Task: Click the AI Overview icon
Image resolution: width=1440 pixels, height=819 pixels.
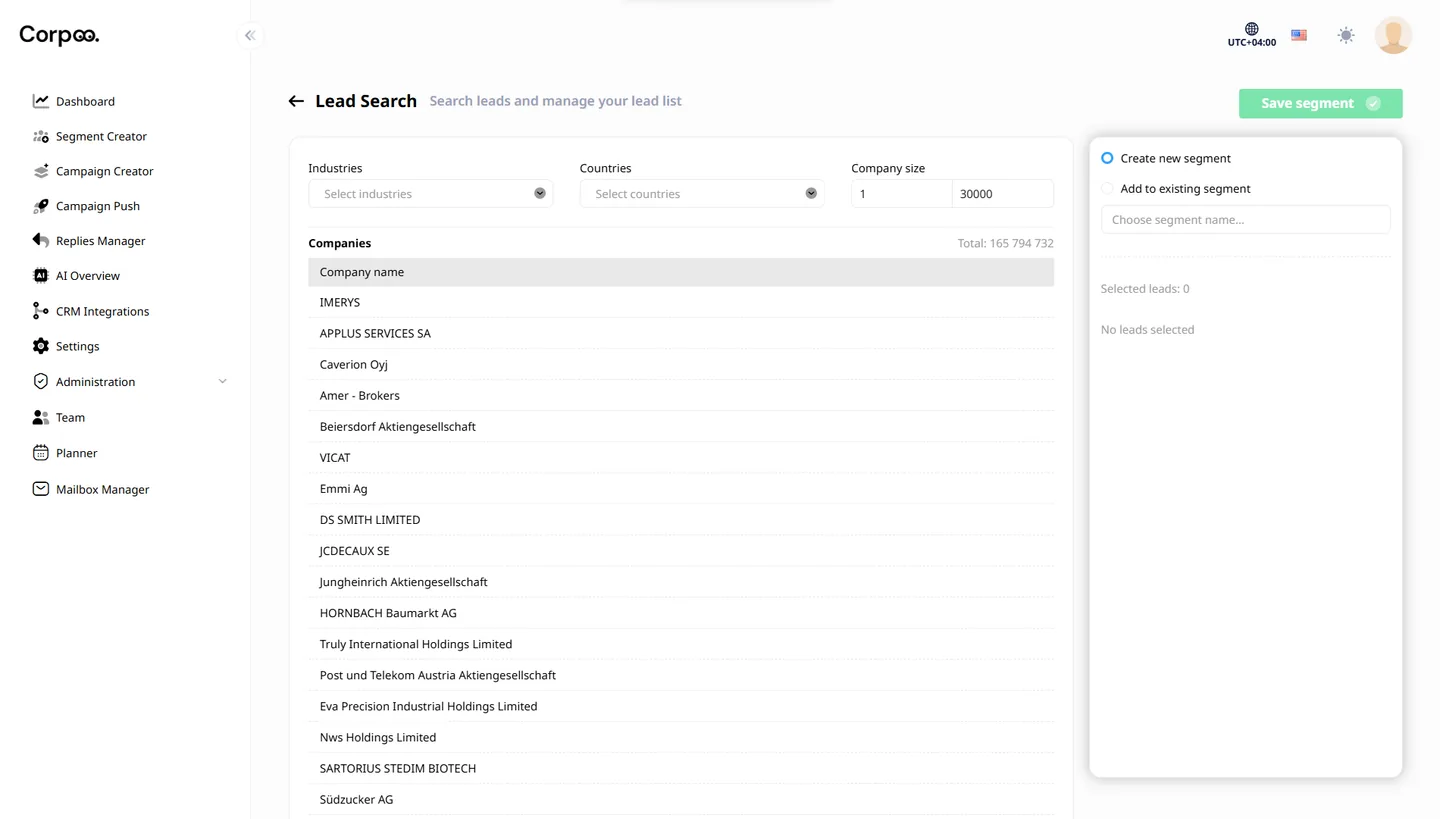Action: click(x=40, y=276)
